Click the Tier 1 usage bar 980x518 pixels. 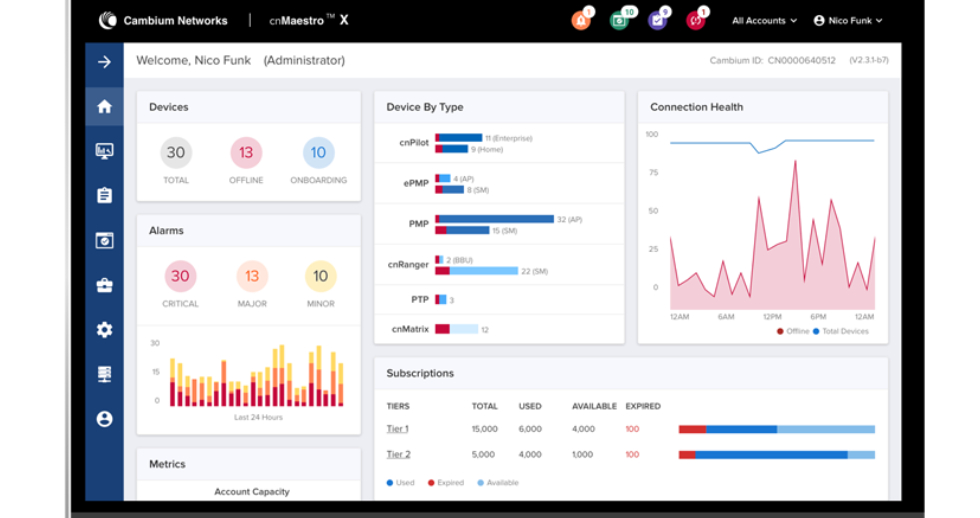point(777,429)
